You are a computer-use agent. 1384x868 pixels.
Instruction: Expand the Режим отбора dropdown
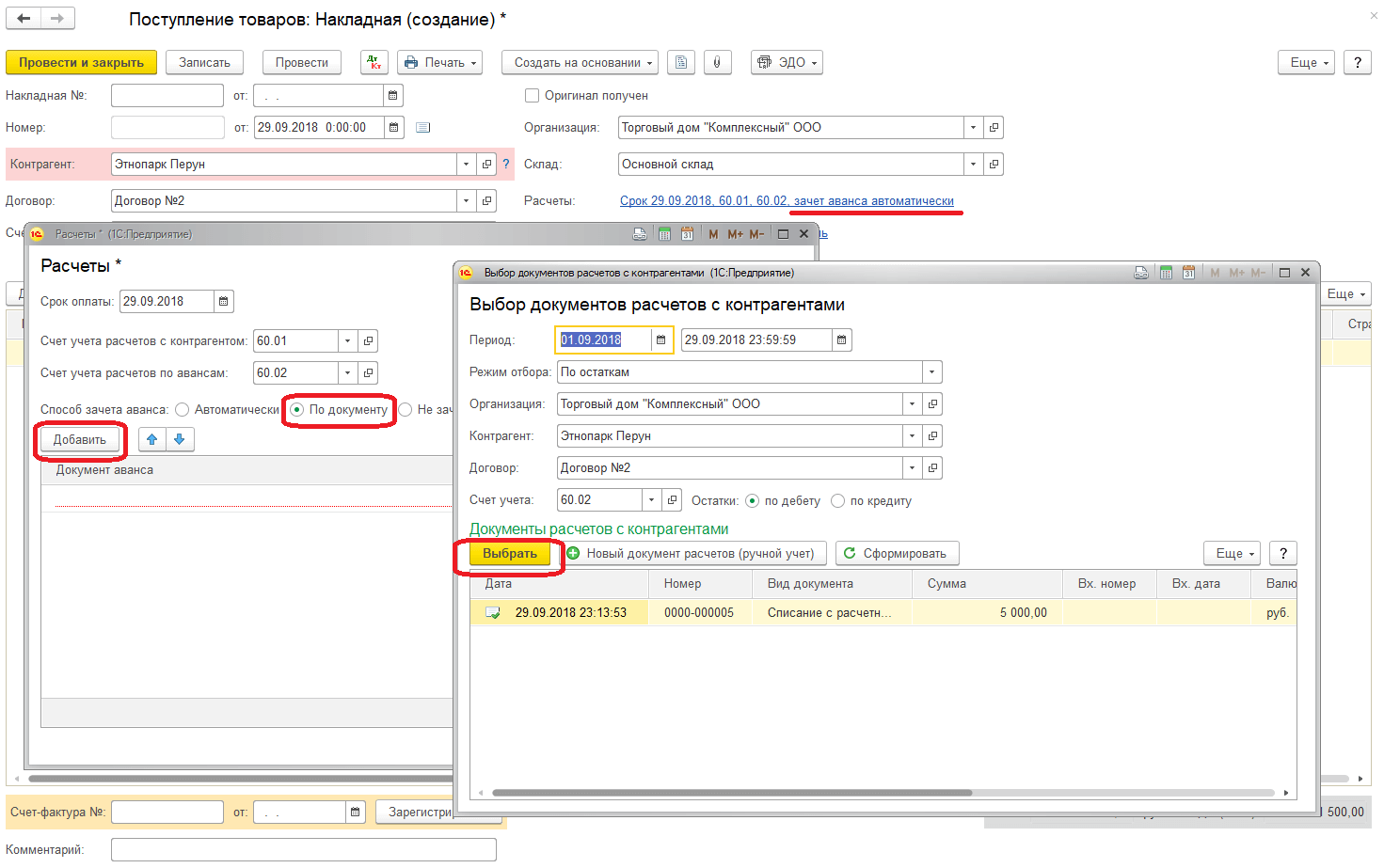[931, 372]
